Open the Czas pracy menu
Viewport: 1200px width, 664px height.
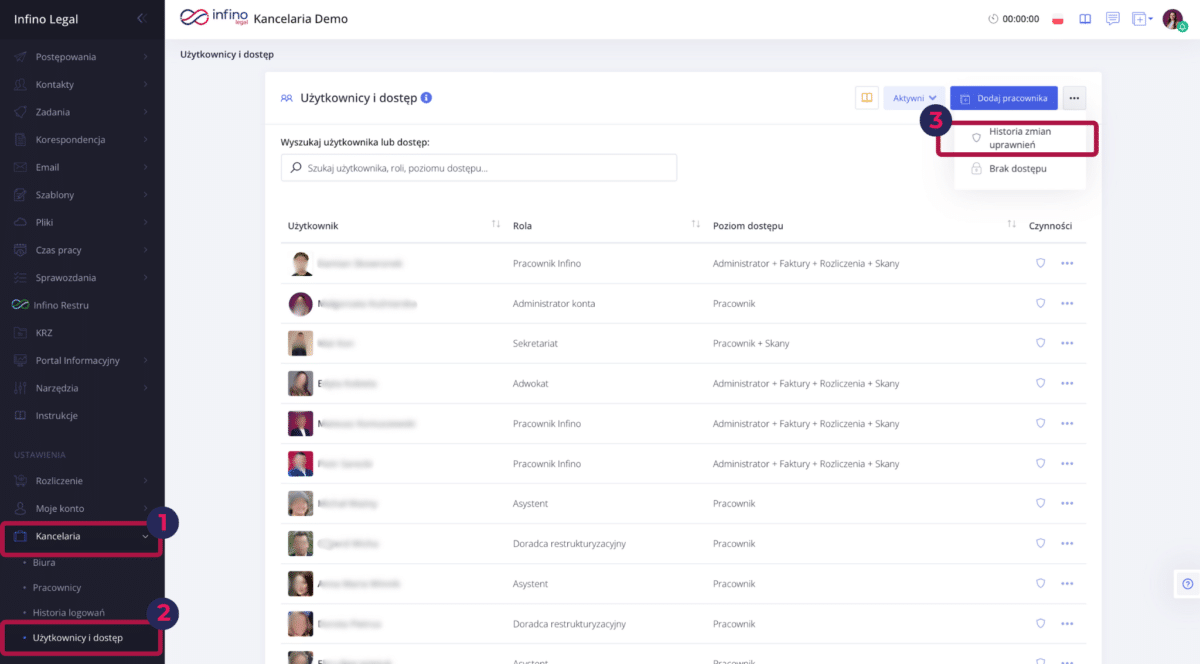coord(82,250)
